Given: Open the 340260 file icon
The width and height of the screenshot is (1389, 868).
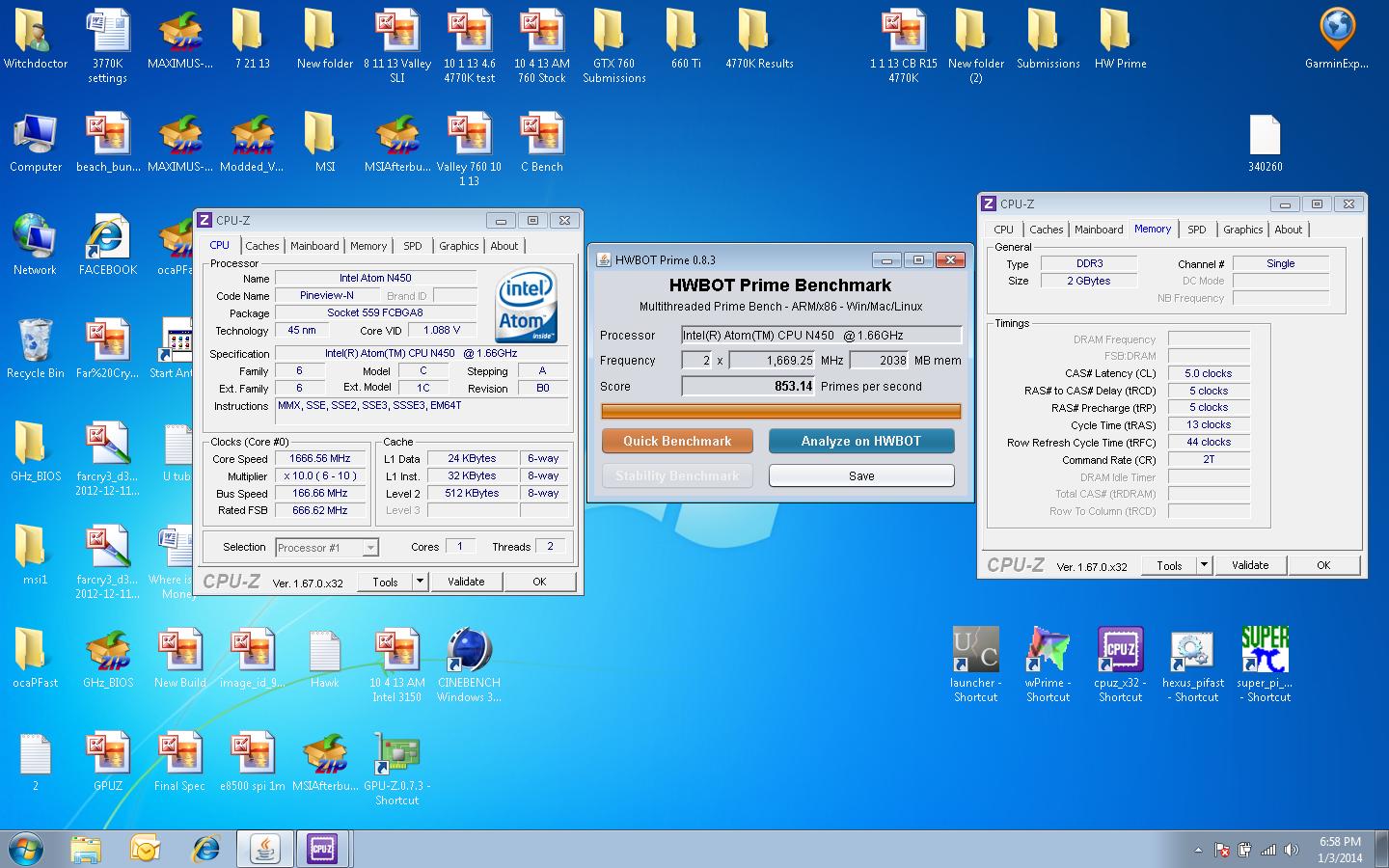Looking at the screenshot, I should (1265, 142).
